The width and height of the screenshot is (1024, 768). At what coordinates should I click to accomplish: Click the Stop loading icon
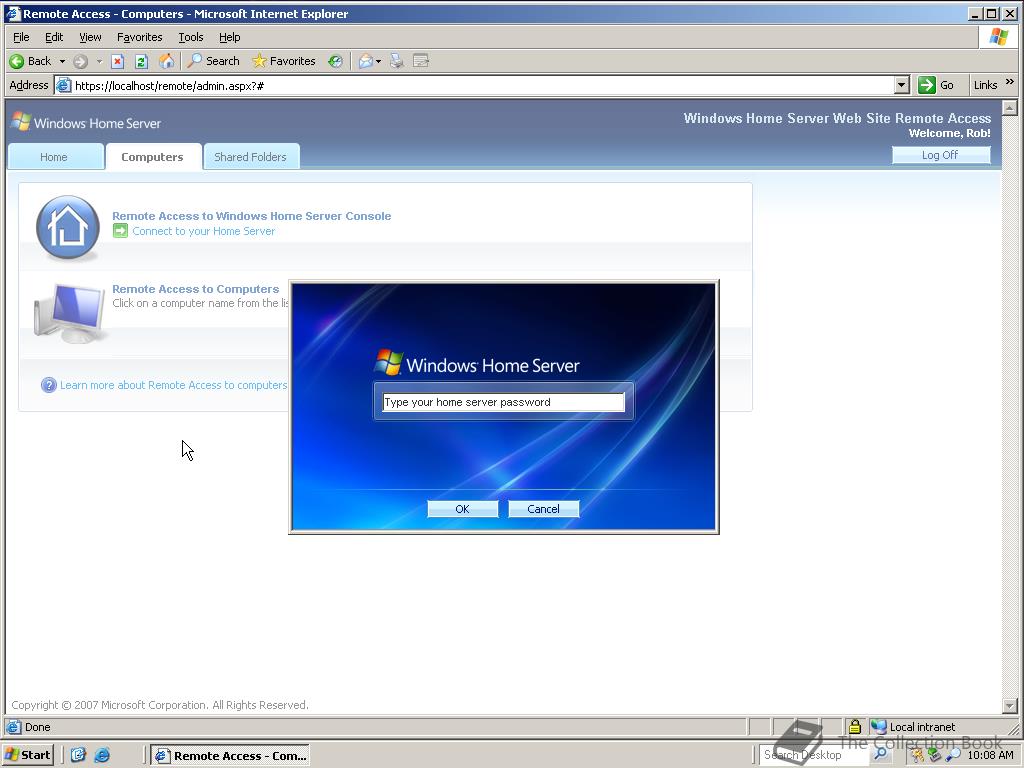coord(118,61)
